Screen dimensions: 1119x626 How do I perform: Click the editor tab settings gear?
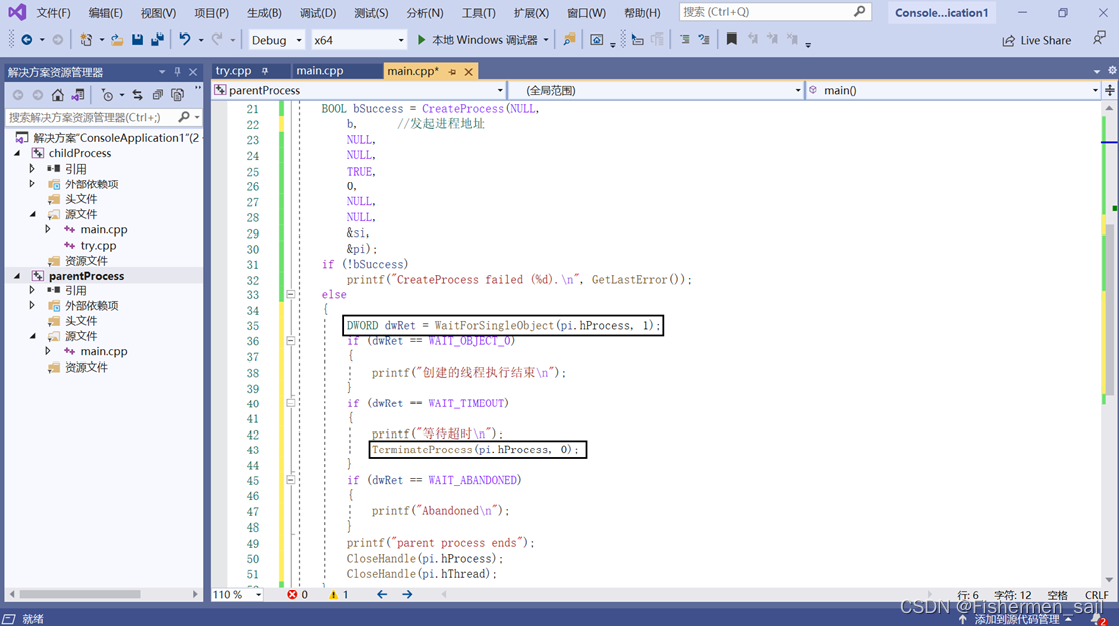1112,70
